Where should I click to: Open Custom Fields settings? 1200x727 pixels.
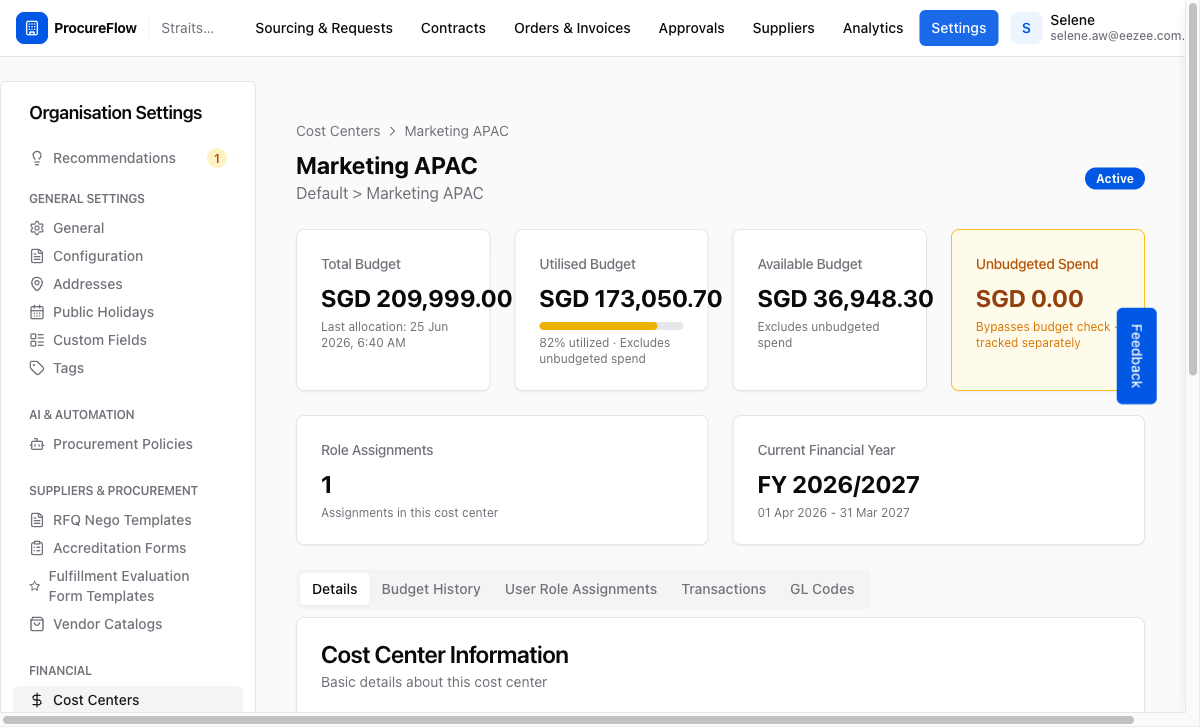[x=100, y=340]
